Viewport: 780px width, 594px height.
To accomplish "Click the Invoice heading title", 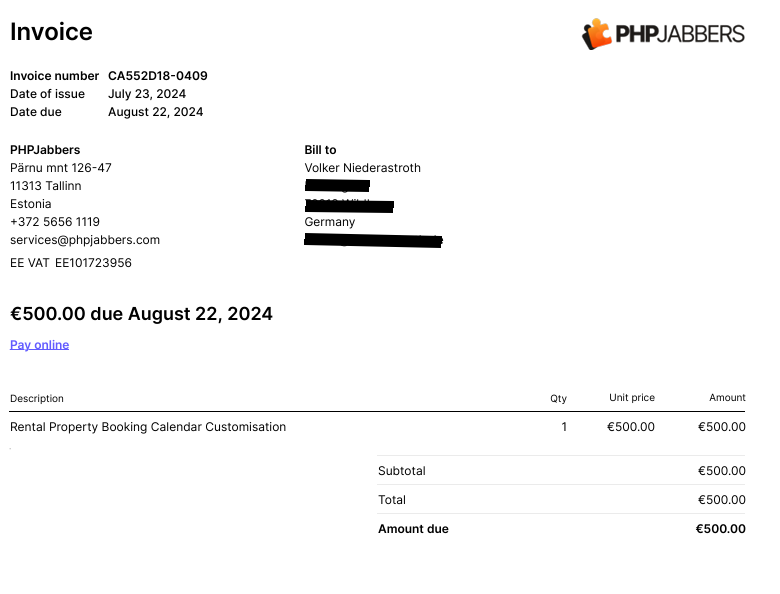I will point(51,32).
